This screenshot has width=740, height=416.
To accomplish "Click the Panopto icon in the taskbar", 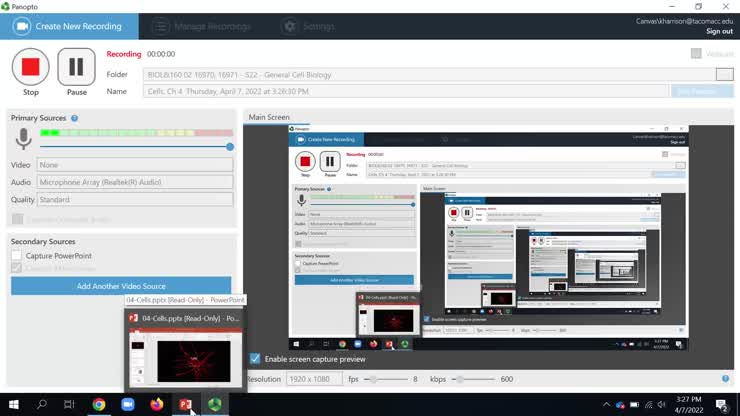I will point(214,404).
